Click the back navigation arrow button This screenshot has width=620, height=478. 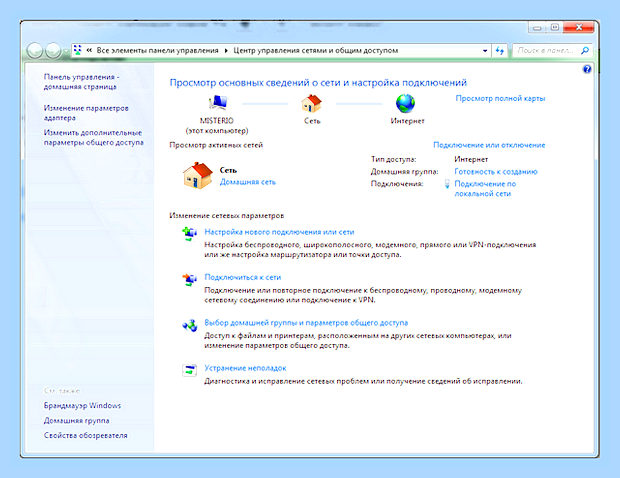pyautogui.click(x=35, y=51)
